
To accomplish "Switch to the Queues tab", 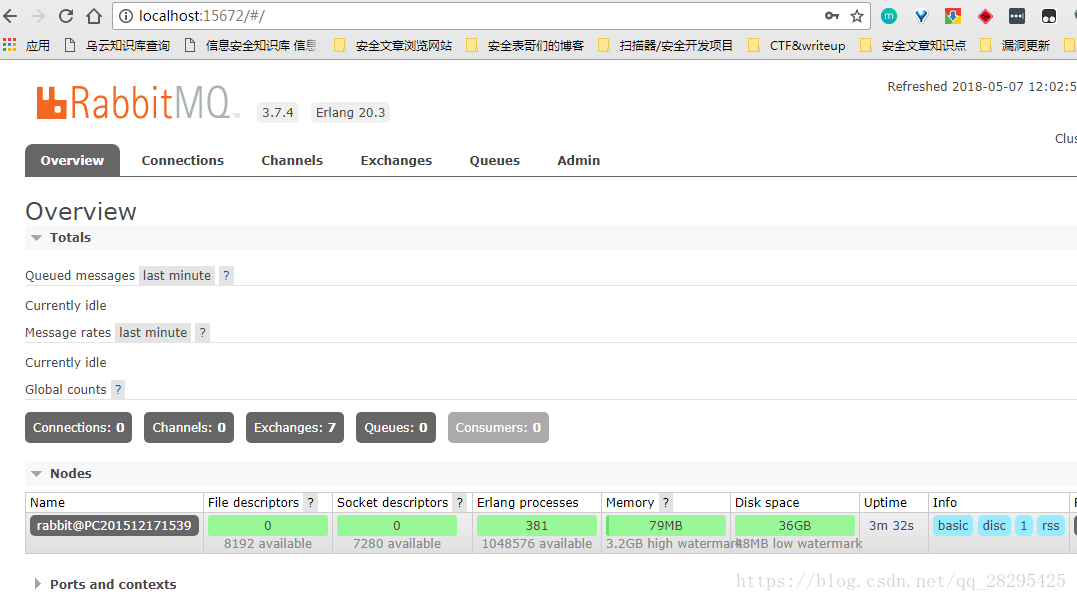I will click(x=495, y=160).
